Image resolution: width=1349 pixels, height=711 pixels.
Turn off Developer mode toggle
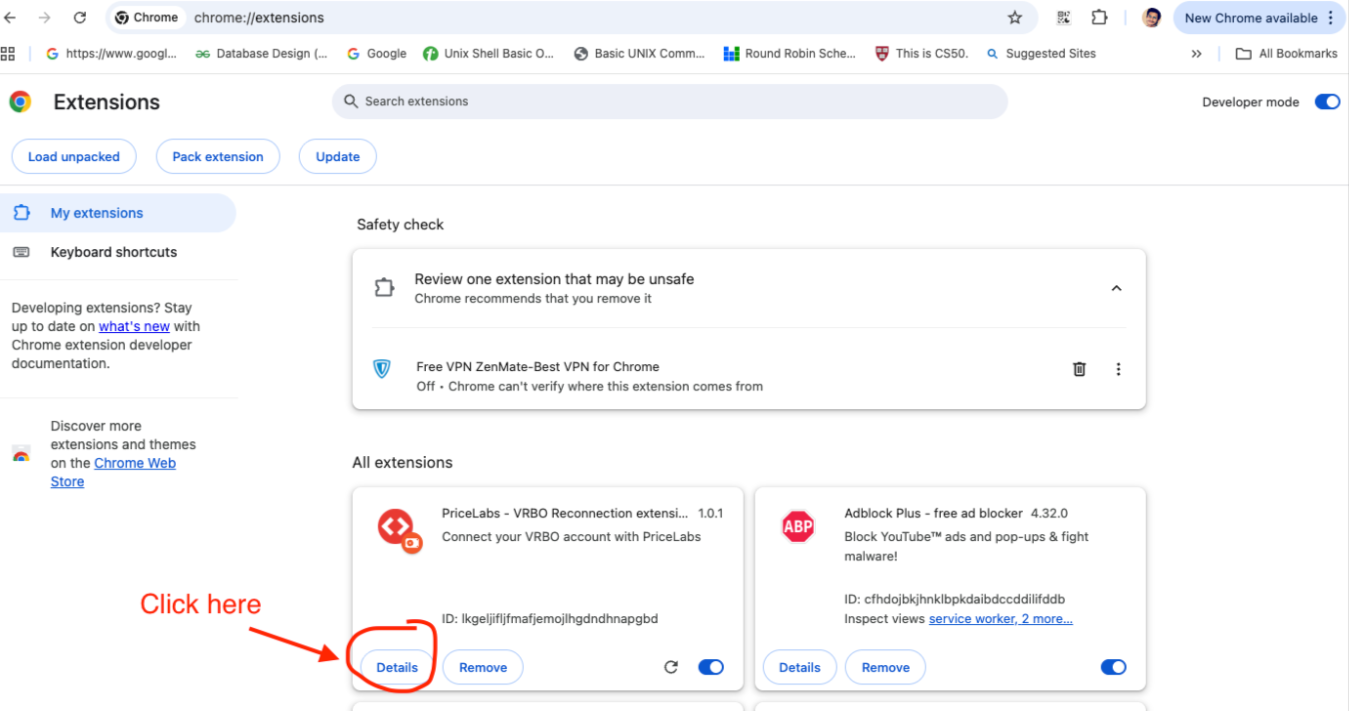tap(1326, 102)
